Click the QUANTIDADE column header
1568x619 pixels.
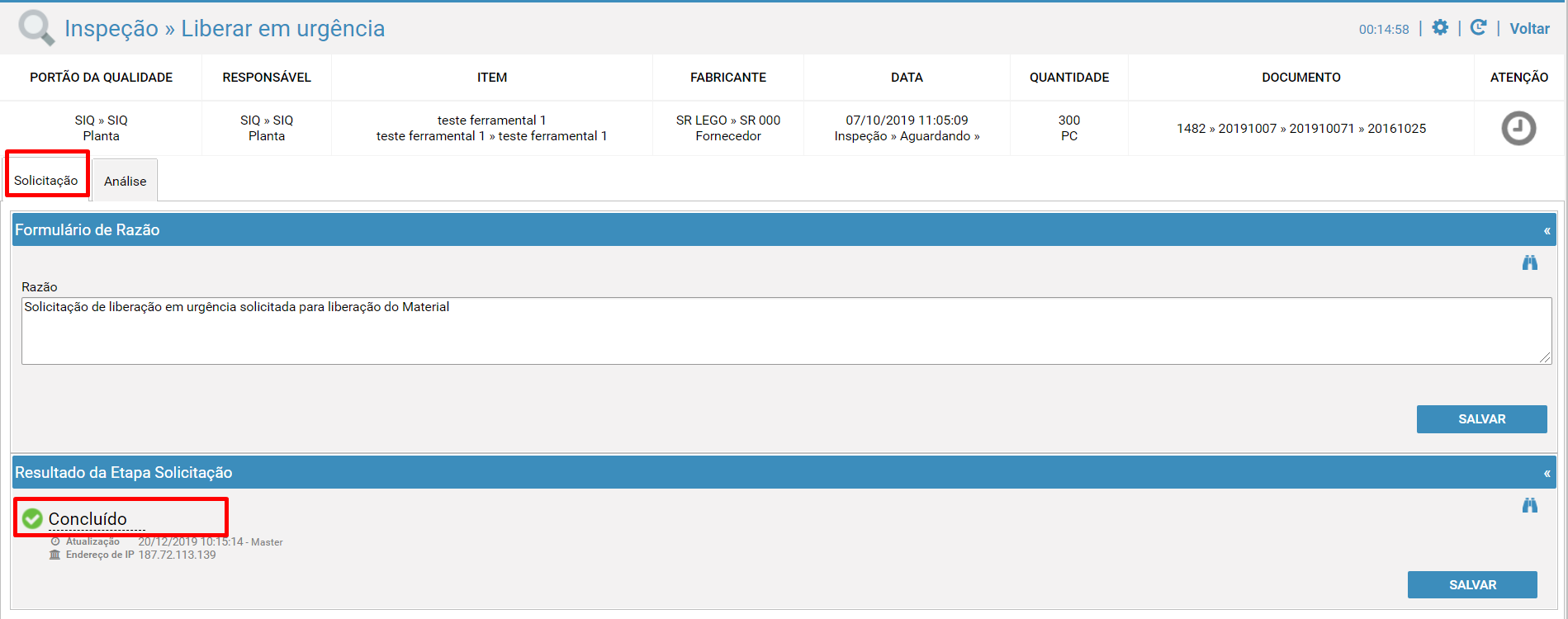pyautogui.click(x=1069, y=78)
